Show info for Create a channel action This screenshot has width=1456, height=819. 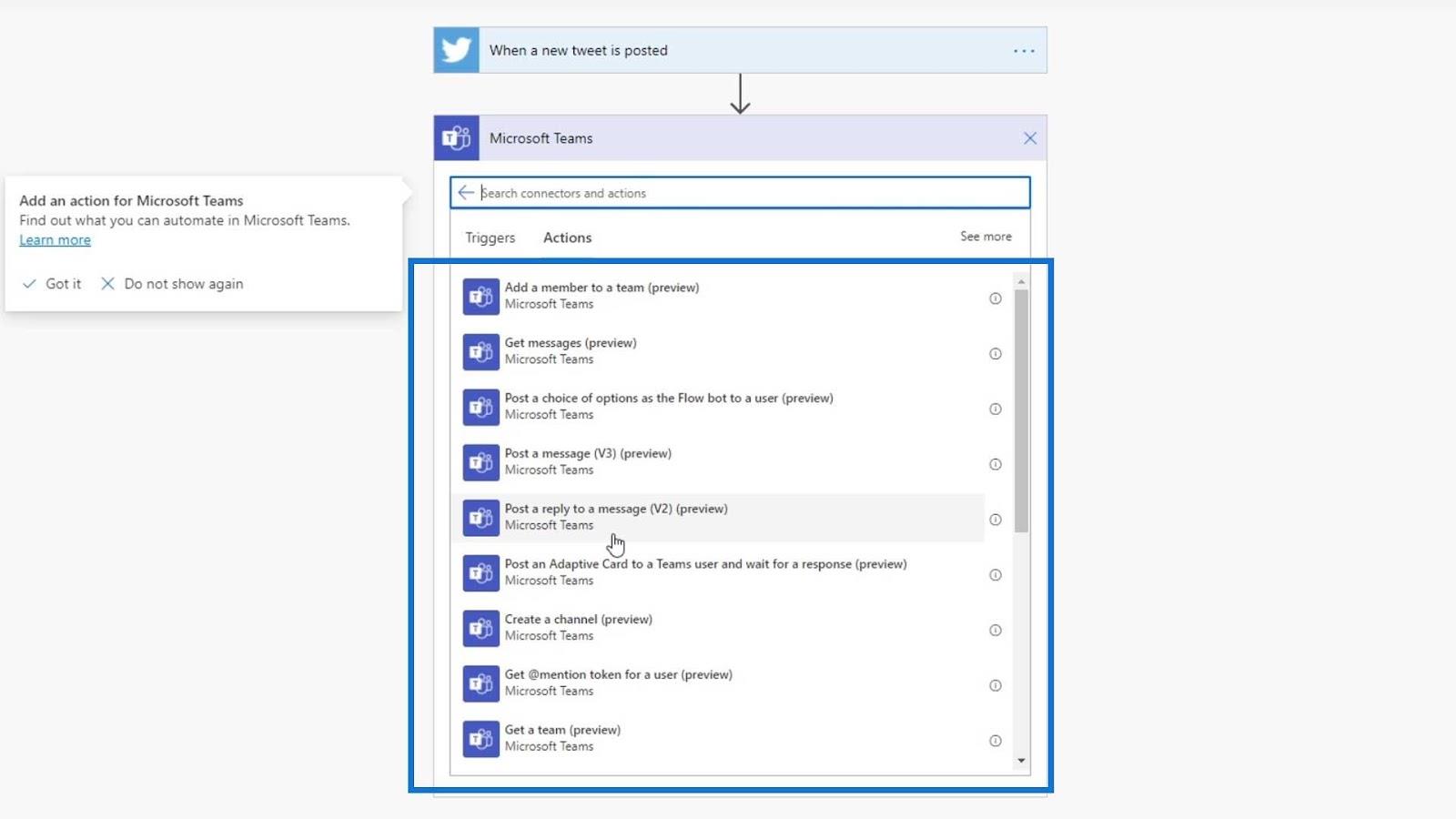pyautogui.click(x=996, y=631)
